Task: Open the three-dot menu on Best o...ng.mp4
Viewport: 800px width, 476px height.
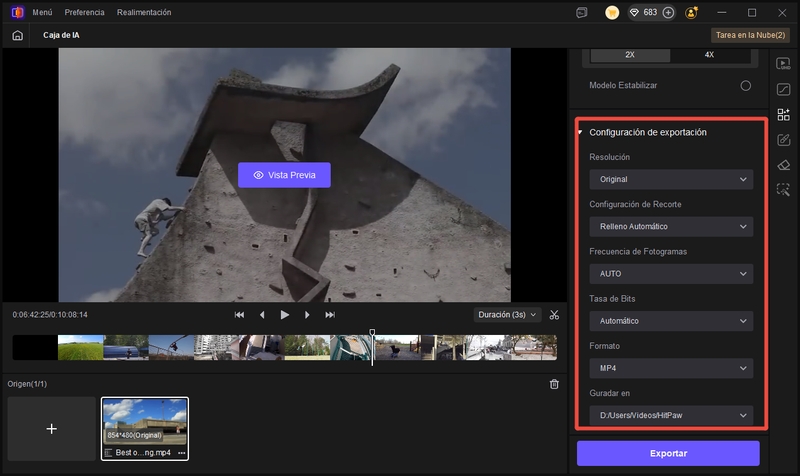Action: (x=182, y=453)
